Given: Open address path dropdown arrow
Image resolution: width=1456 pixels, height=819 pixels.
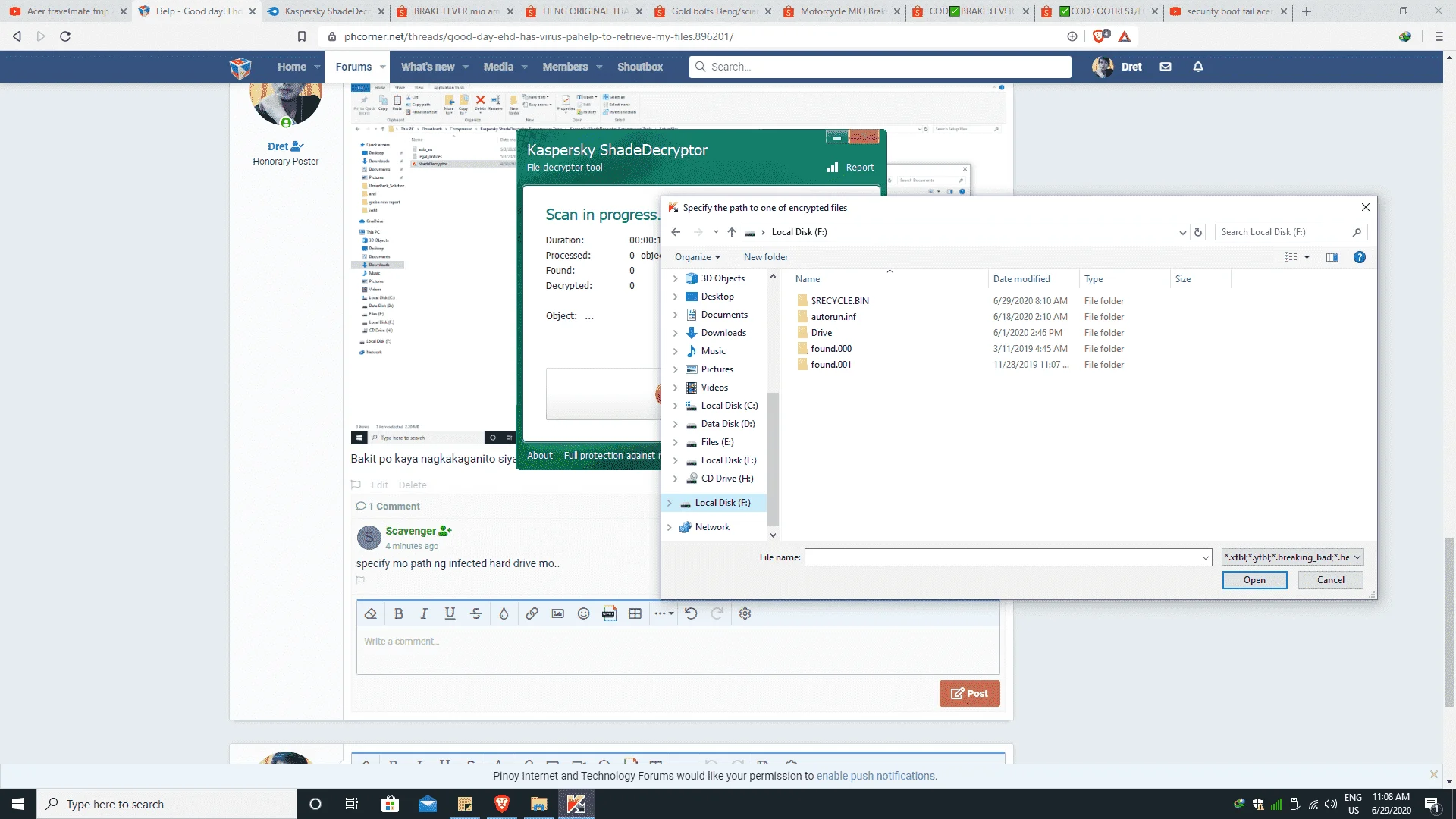Looking at the screenshot, I should [1182, 232].
